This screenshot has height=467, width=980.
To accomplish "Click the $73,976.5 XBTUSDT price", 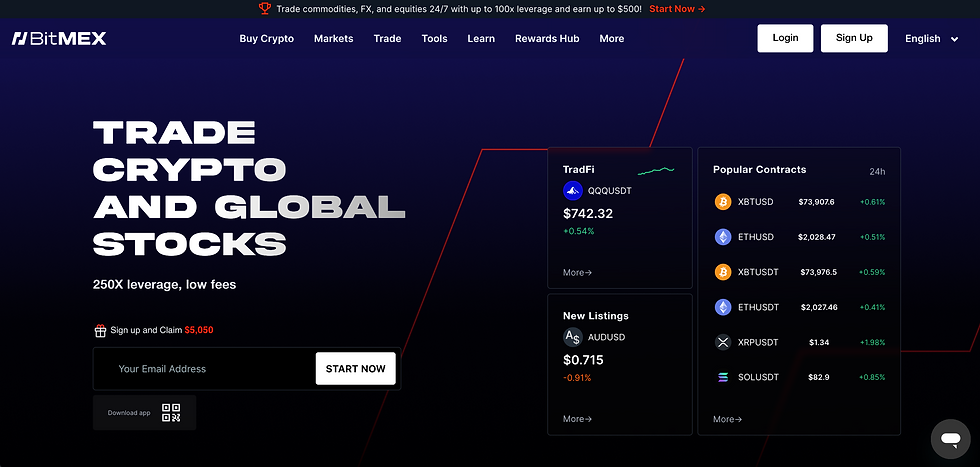I will click(818, 272).
